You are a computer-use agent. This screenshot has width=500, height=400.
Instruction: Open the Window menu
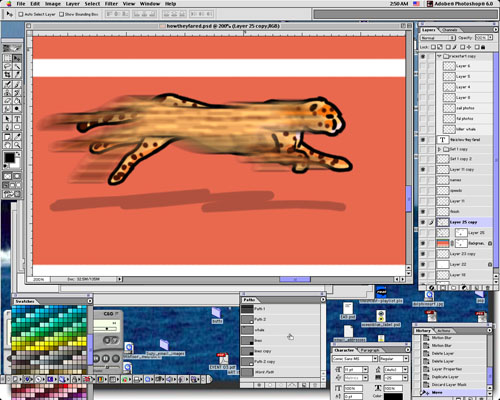[150, 4]
